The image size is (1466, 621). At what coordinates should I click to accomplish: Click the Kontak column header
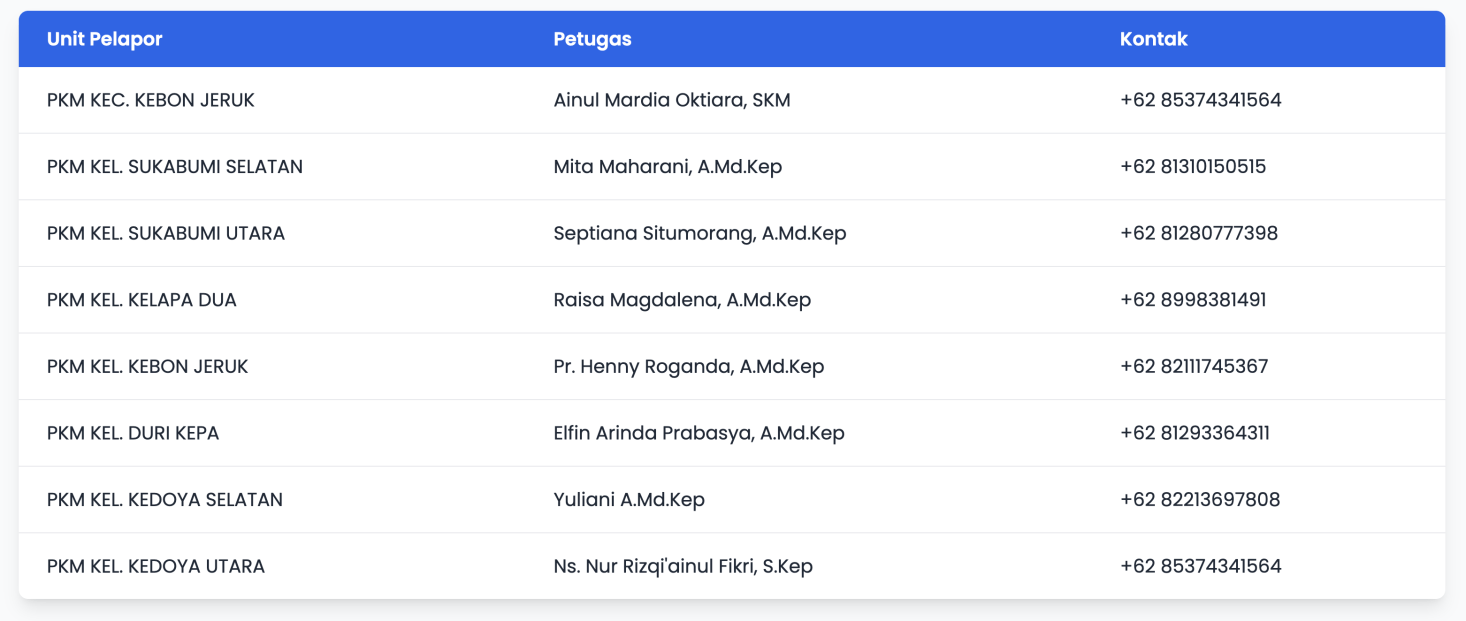click(x=1153, y=39)
